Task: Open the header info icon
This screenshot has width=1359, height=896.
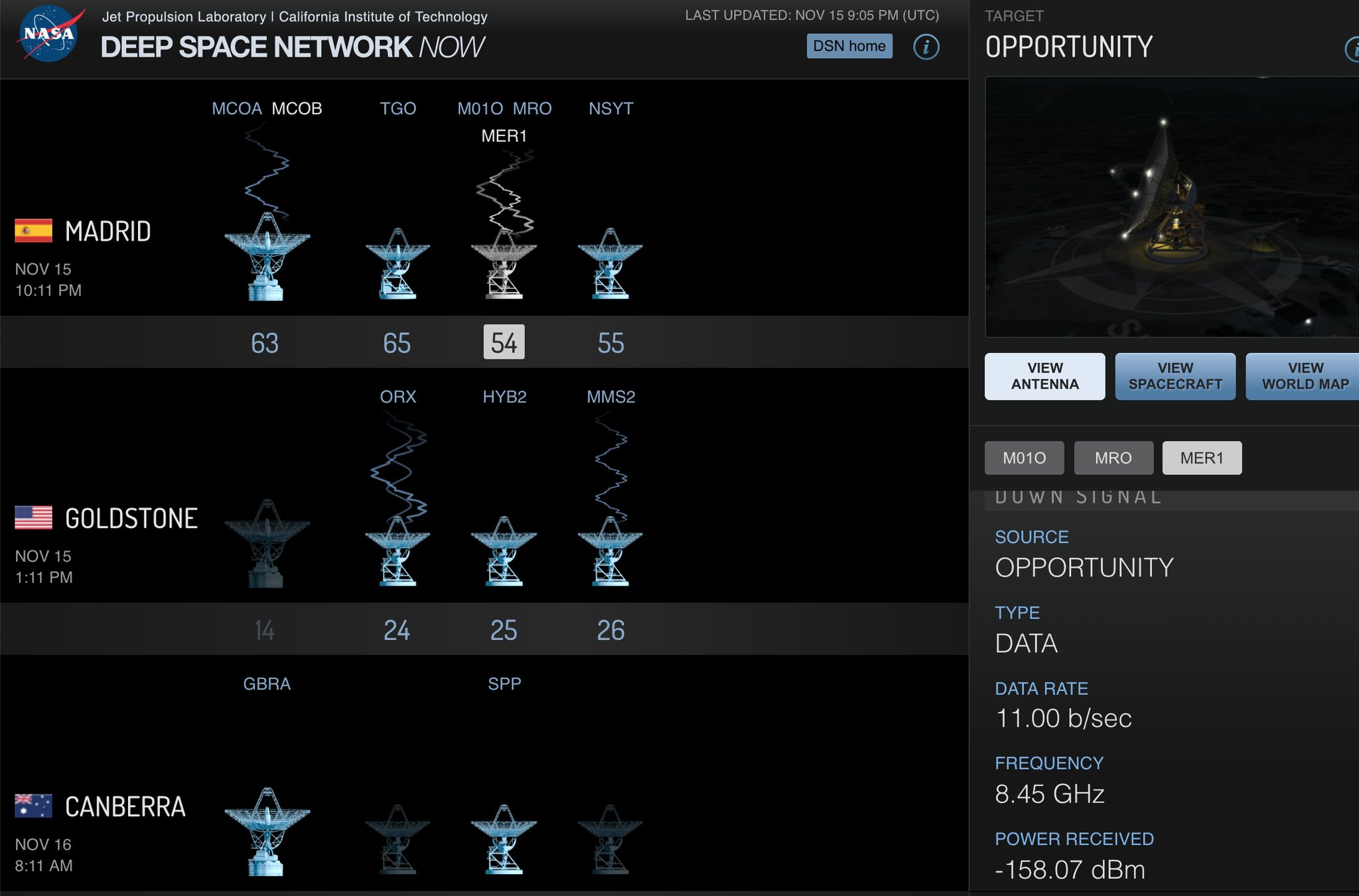Action: coord(926,46)
